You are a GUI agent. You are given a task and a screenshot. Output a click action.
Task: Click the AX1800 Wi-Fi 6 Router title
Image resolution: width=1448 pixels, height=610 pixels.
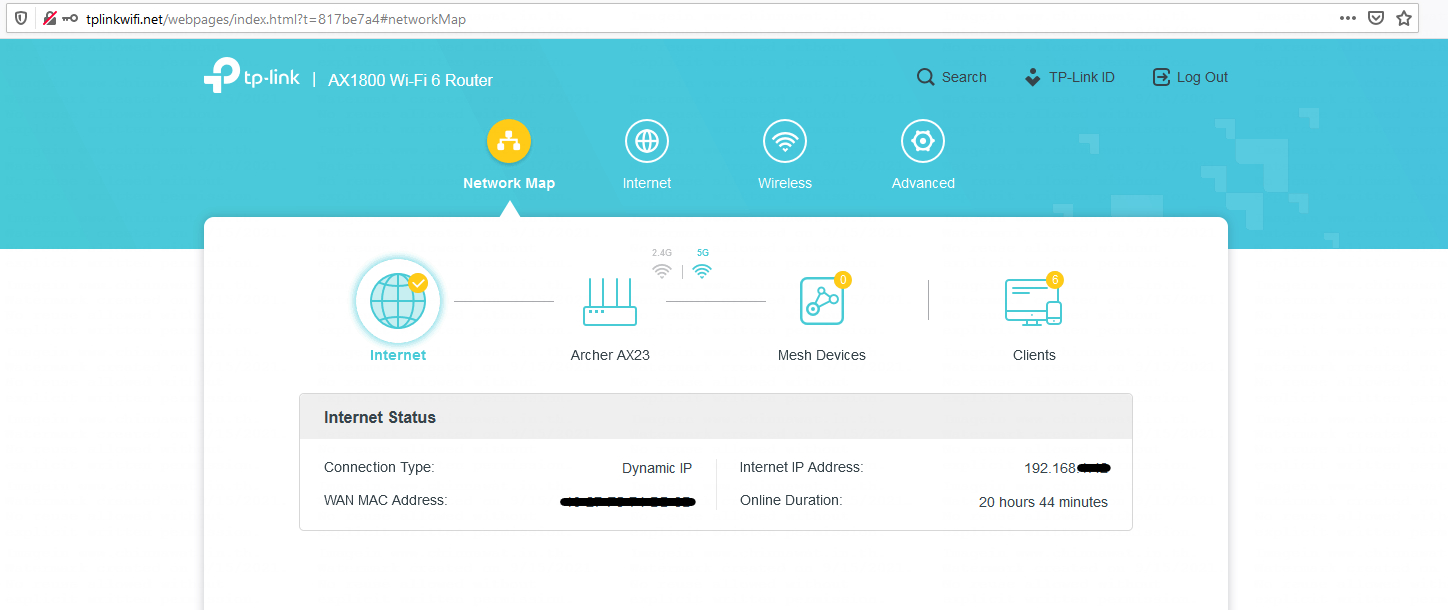410,80
